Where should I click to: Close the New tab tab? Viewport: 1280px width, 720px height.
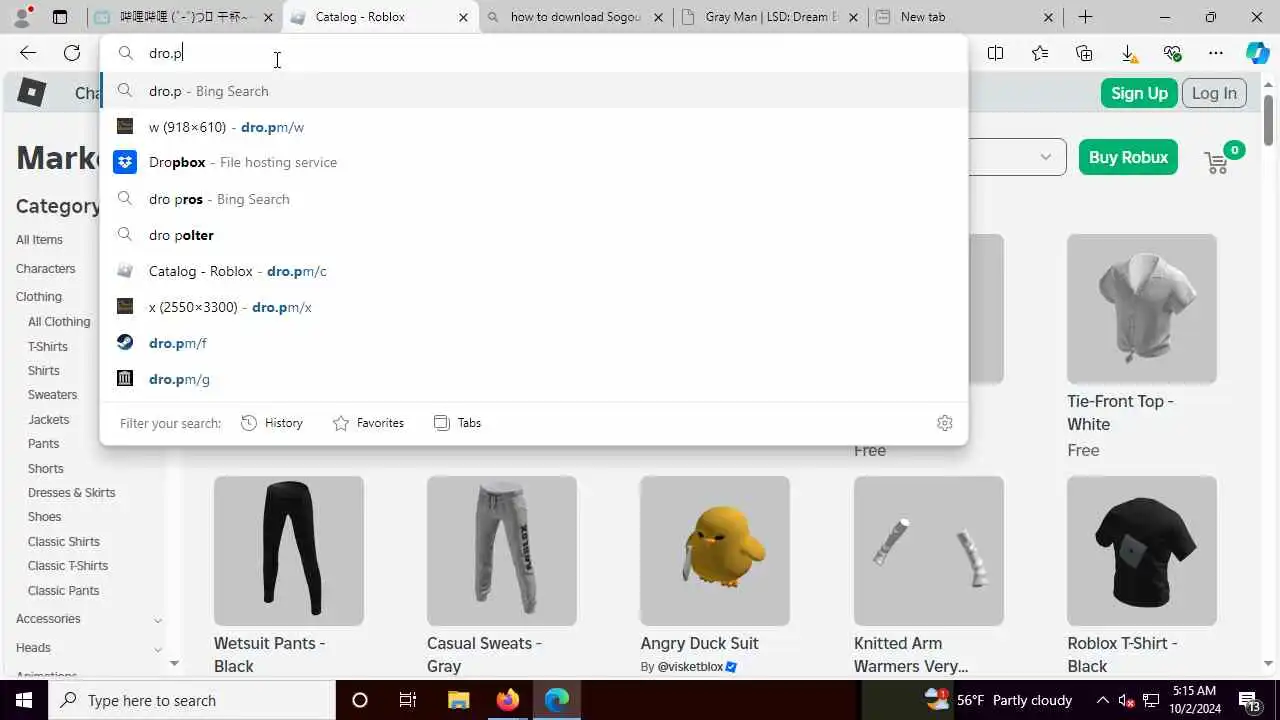(x=1048, y=17)
